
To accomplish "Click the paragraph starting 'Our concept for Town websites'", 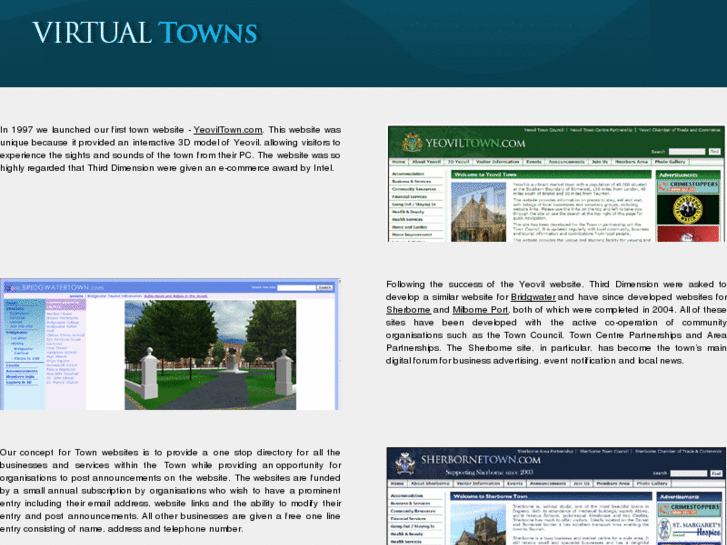I will coord(170,491).
